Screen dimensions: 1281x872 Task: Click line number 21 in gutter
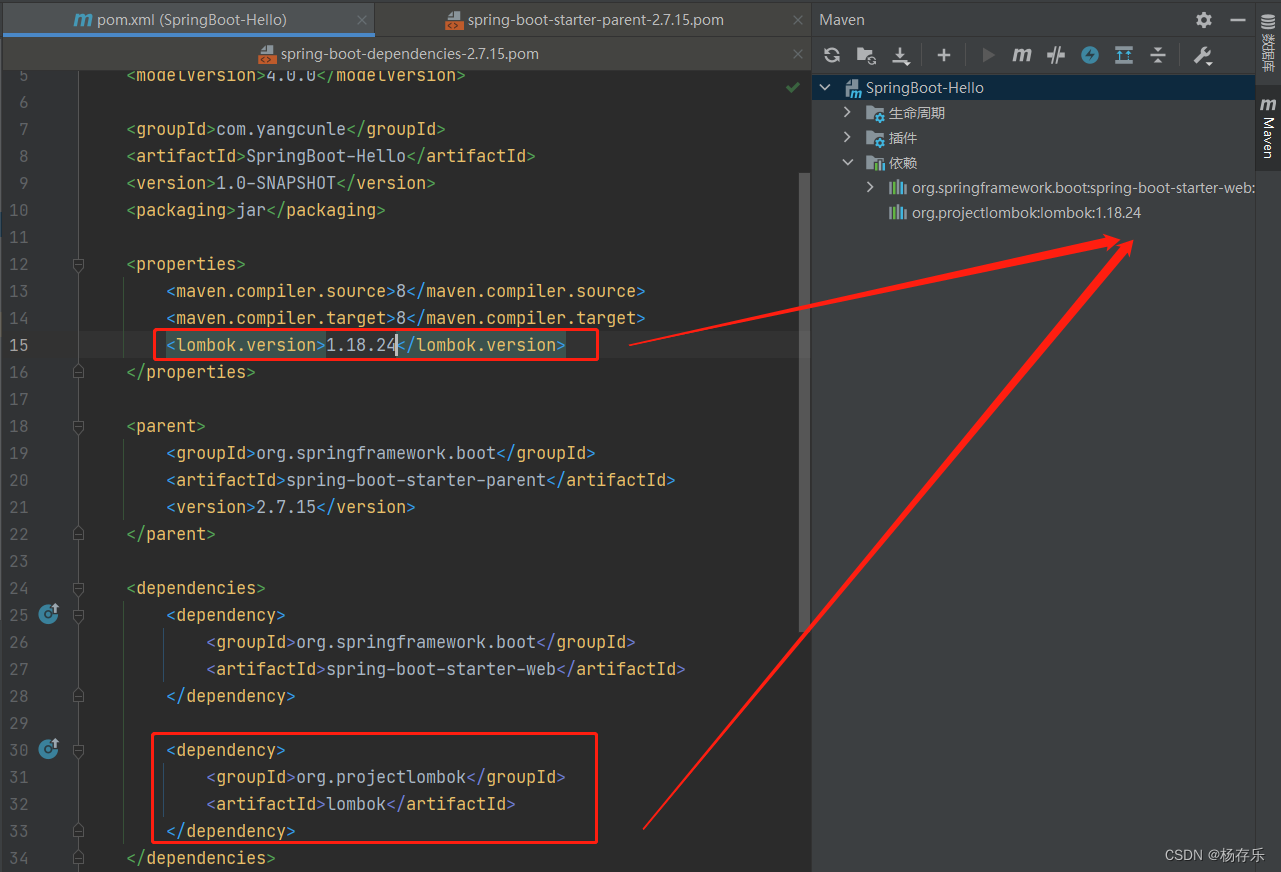(x=19, y=507)
